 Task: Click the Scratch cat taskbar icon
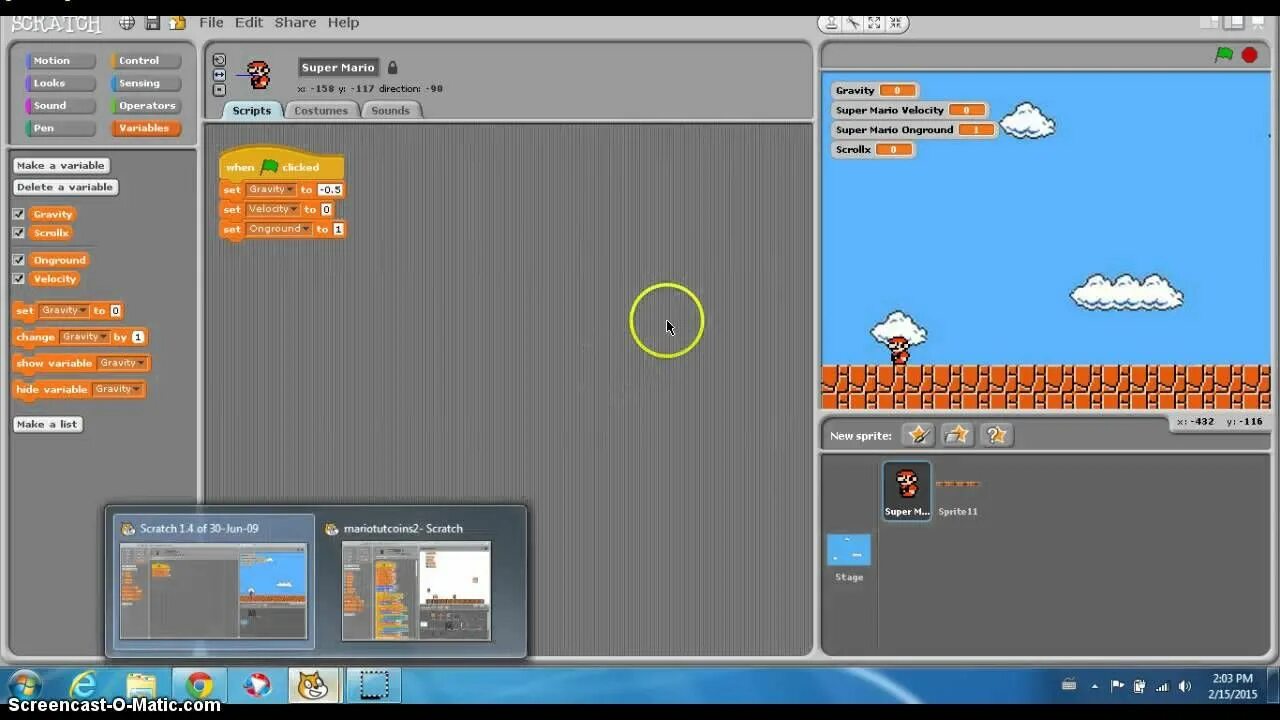click(314, 686)
